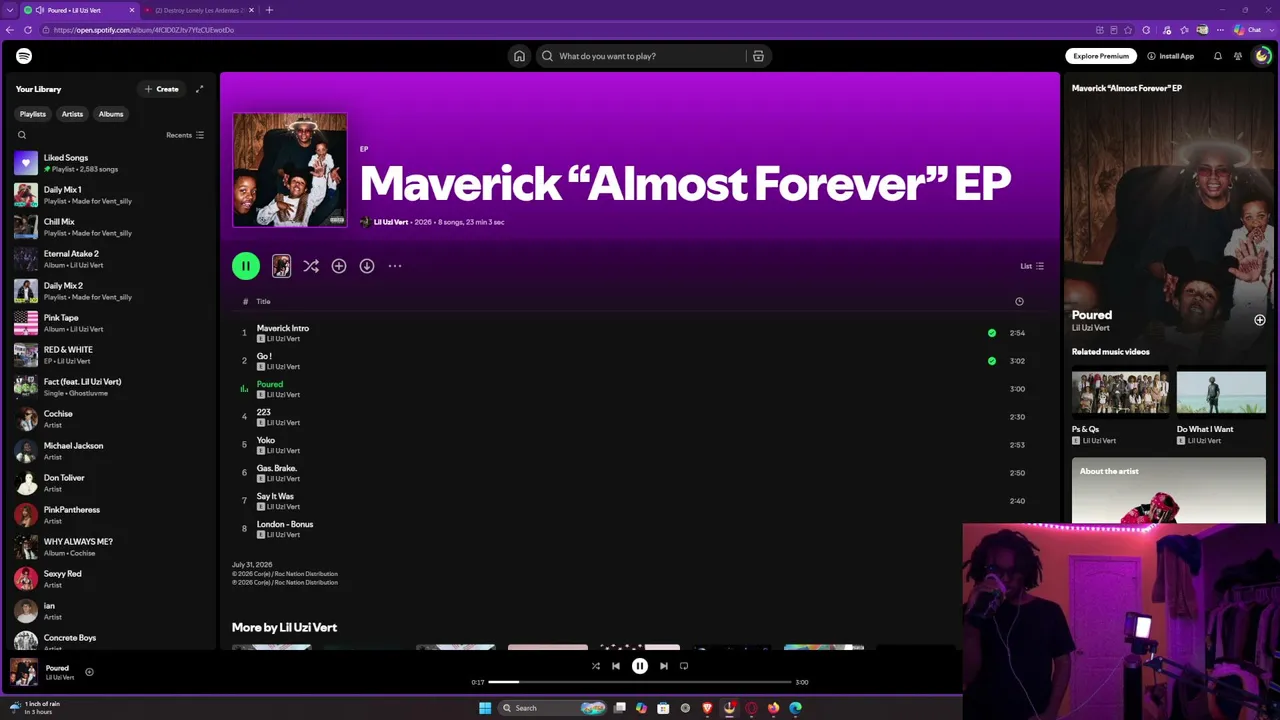The width and height of the screenshot is (1280, 720).
Task: Go to the previous track
Action: [616, 666]
